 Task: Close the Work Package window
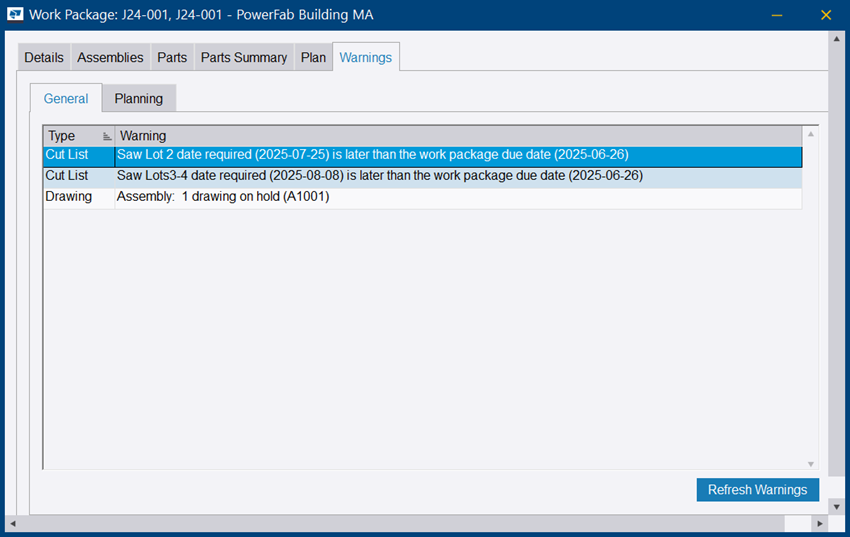coord(826,15)
